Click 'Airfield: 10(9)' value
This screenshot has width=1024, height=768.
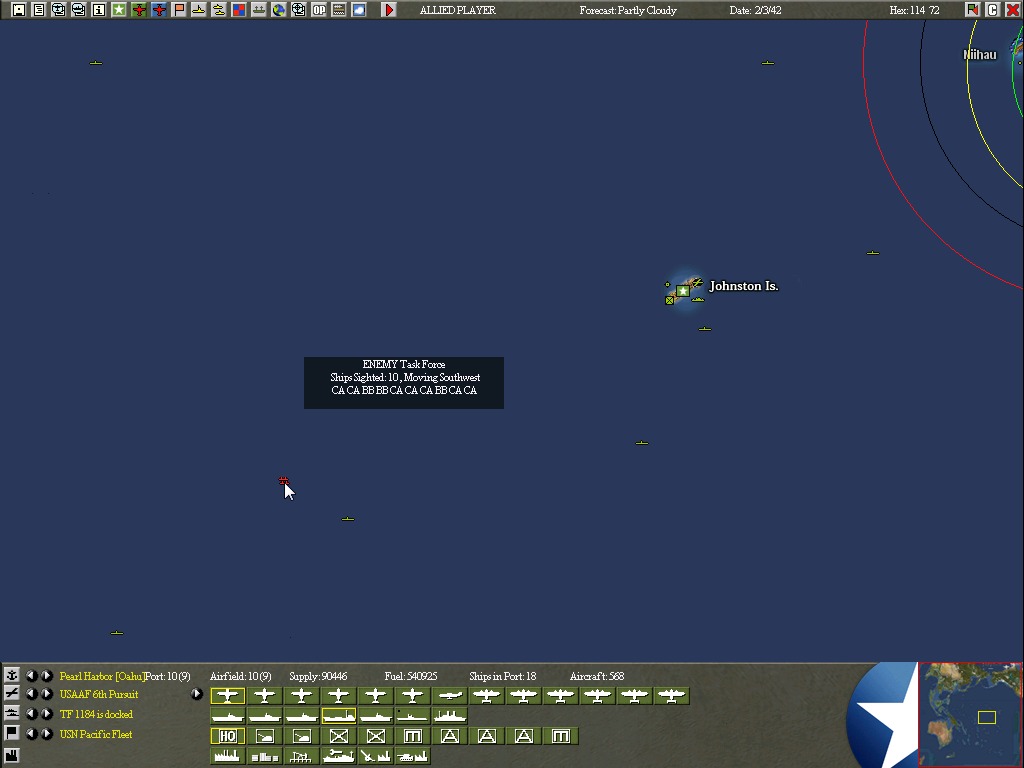(240, 676)
